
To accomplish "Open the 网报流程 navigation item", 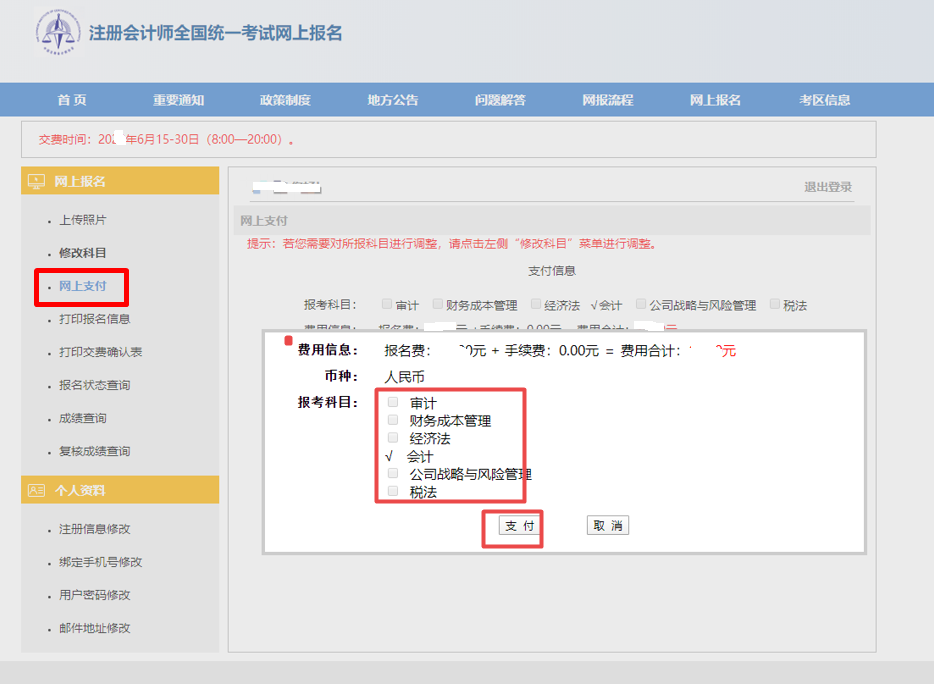I will pyautogui.click(x=608, y=100).
